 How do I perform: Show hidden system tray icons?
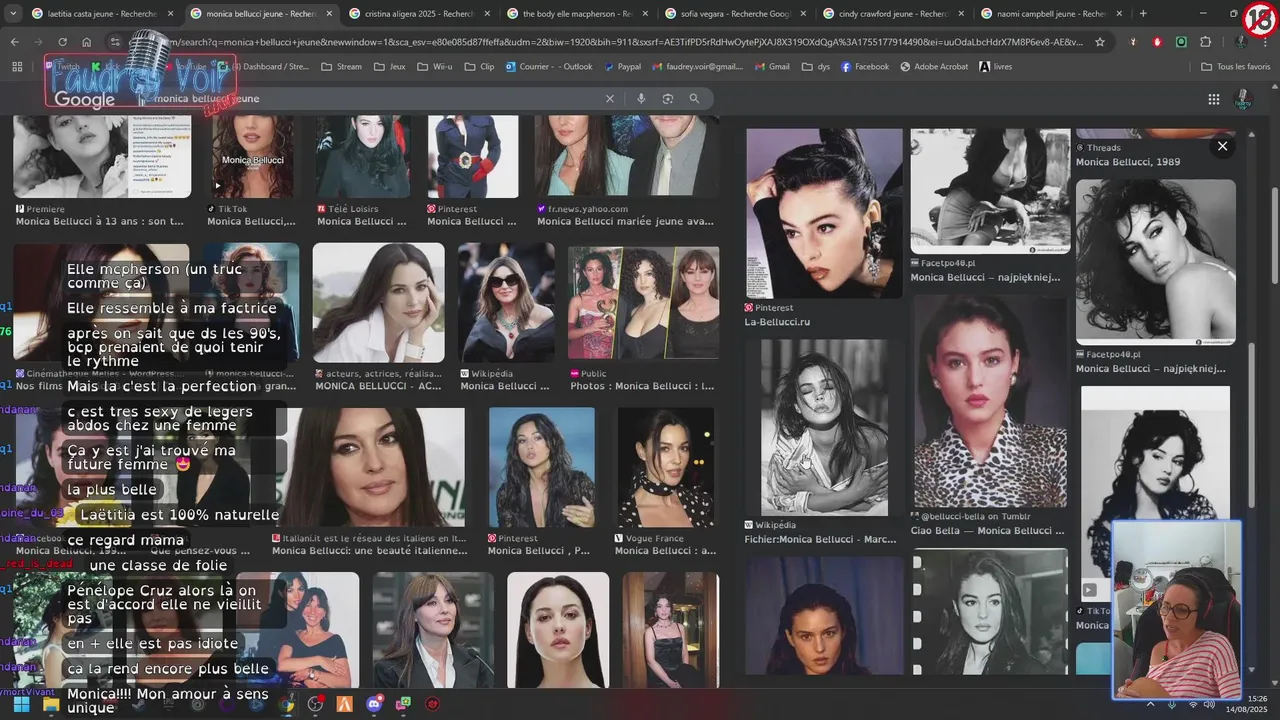[1150, 704]
